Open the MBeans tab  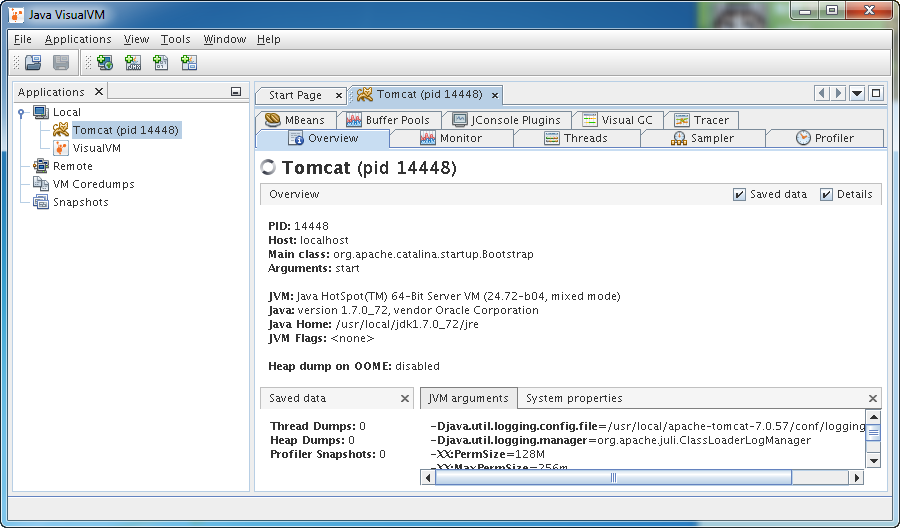pos(295,120)
